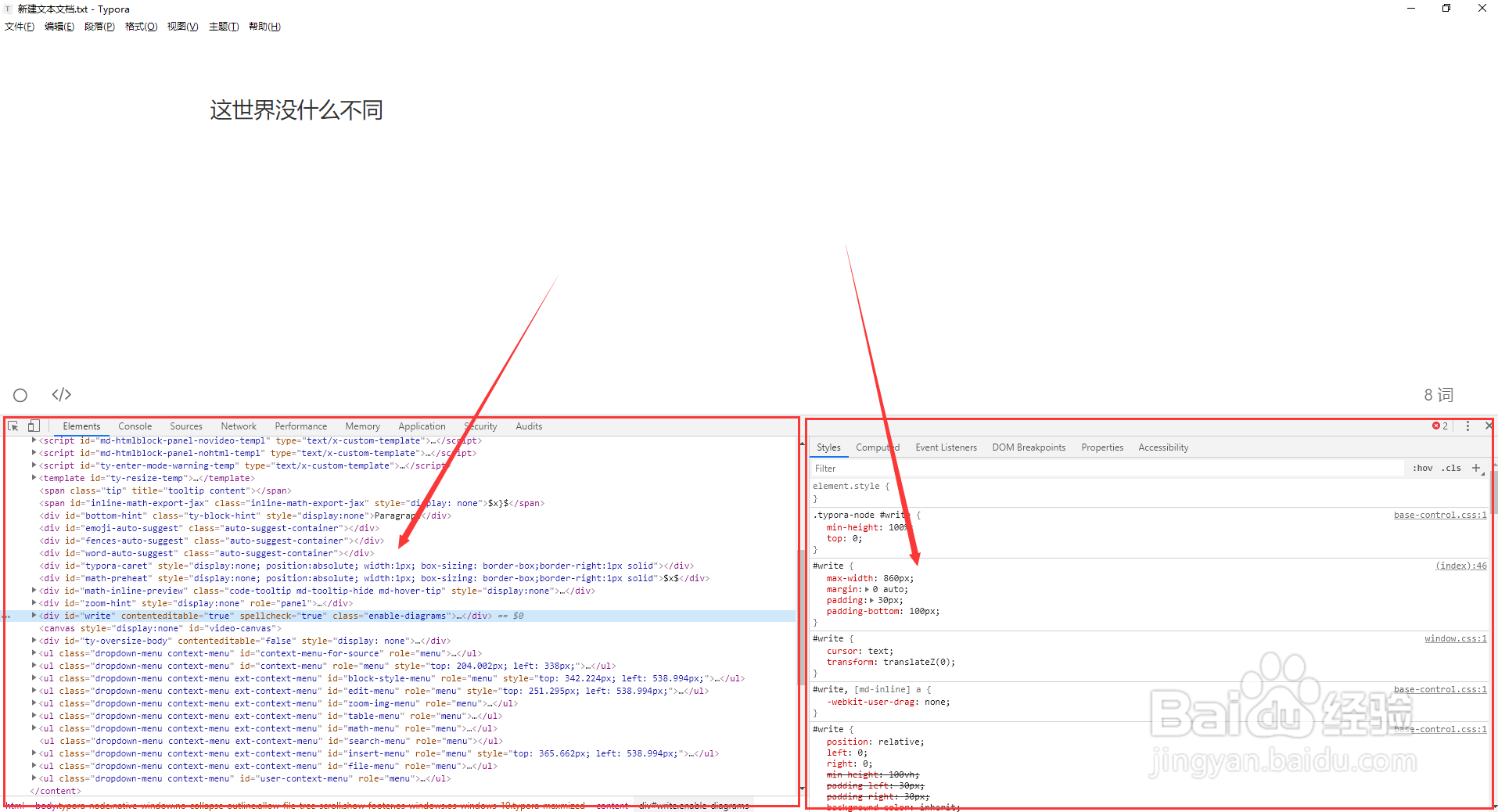Image resolution: width=1498 pixels, height=812 pixels.
Task: Switch to Accessibility sidebar tab
Action: point(1163,447)
